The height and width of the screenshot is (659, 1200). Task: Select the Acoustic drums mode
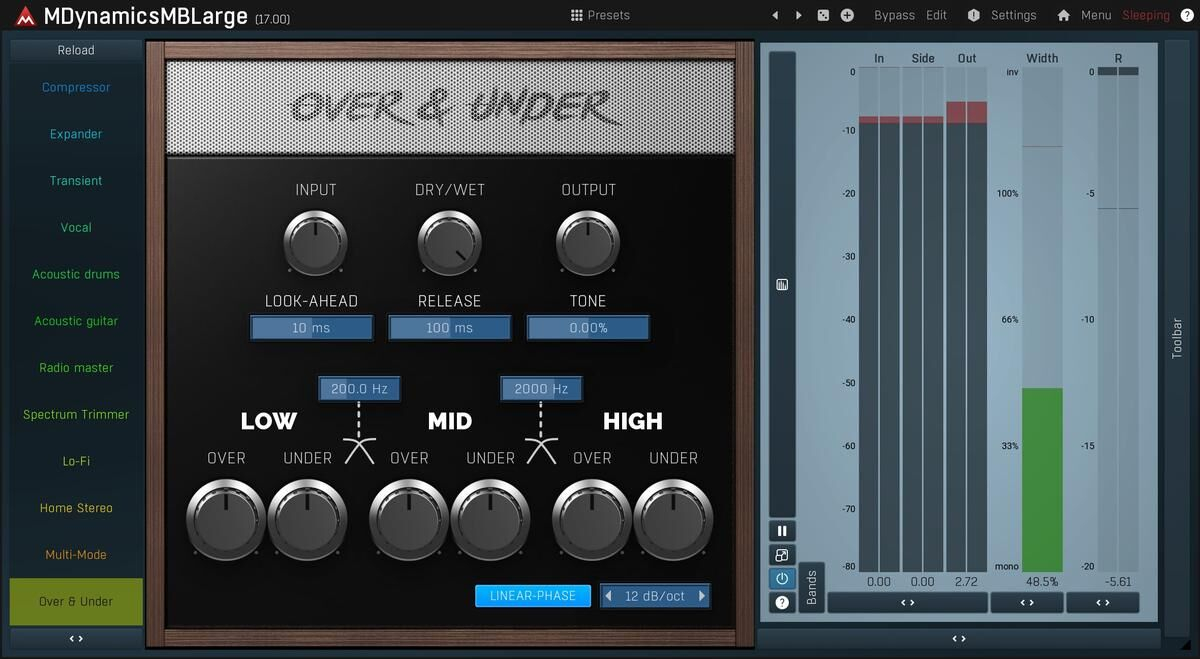(76, 274)
